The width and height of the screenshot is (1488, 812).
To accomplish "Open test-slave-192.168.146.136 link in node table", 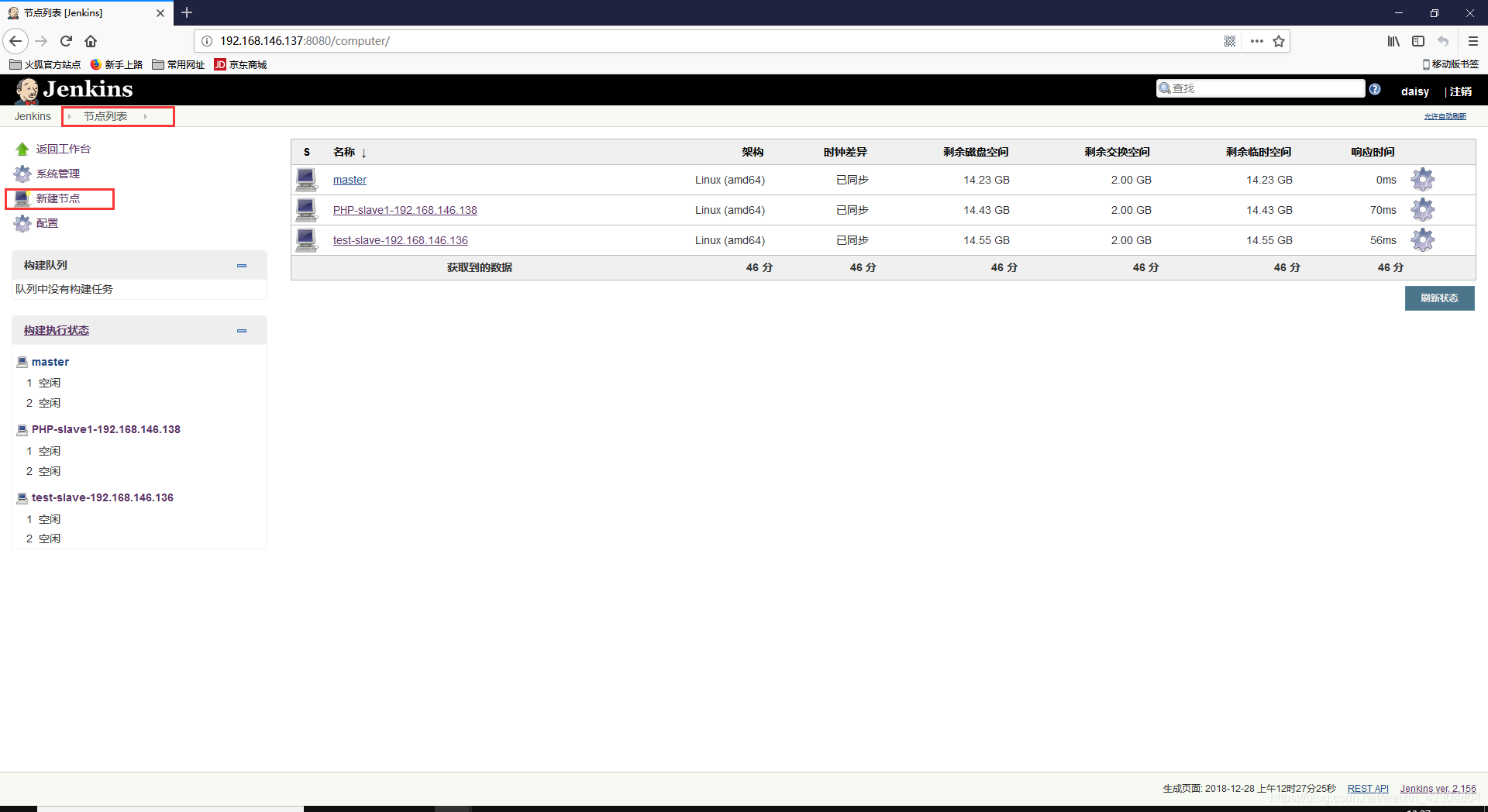I will click(x=401, y=240).
